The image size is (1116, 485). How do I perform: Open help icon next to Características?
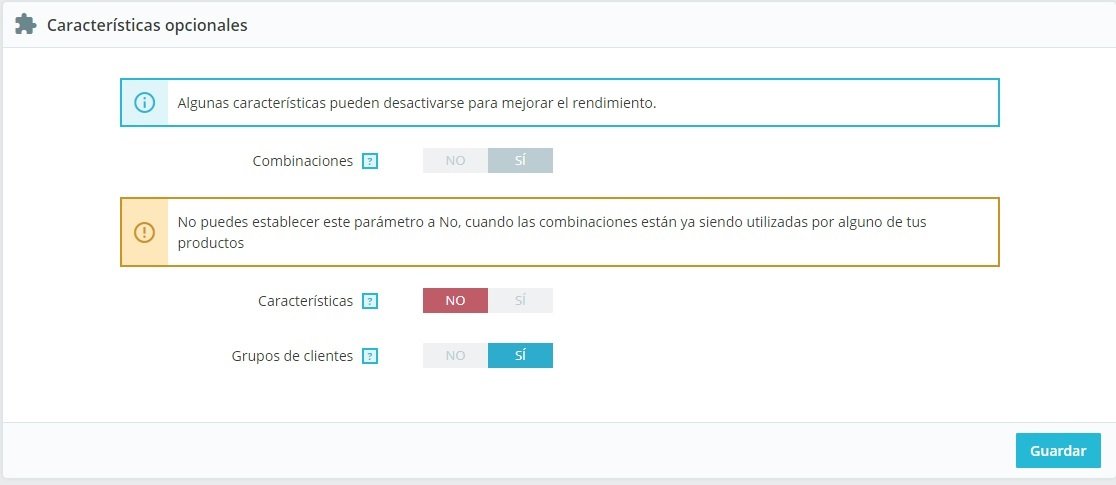[x=370, y=301]
